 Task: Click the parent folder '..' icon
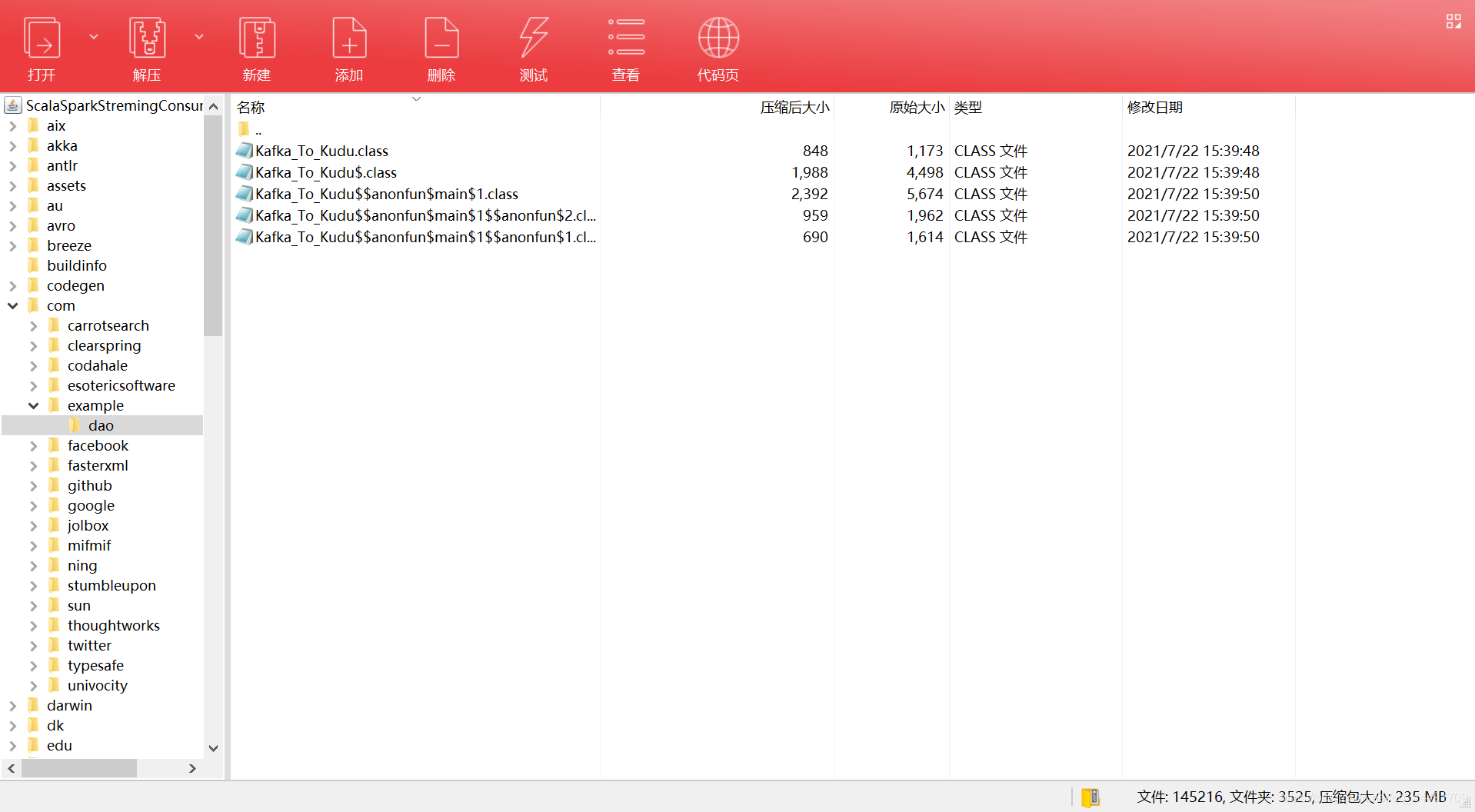(x=244, y=129)
